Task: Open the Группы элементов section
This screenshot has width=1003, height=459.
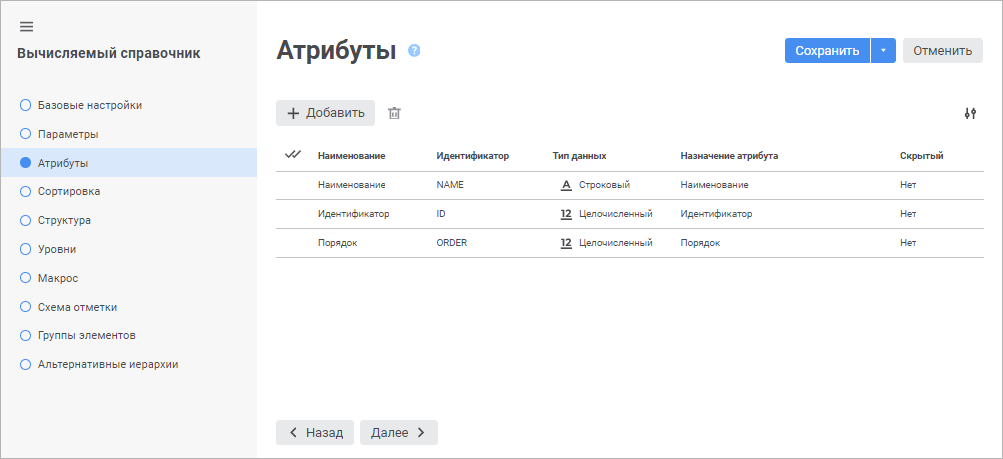Action: tap(86, 335)
